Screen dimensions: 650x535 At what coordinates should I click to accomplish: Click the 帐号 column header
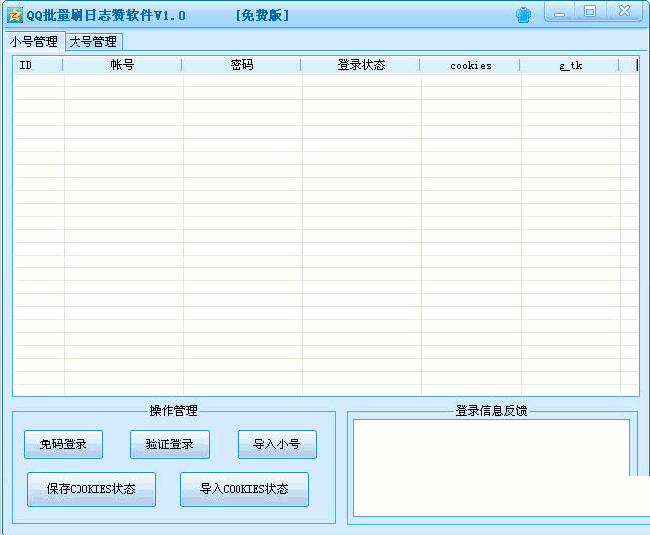pyautogui.click(x=122, y=65)
